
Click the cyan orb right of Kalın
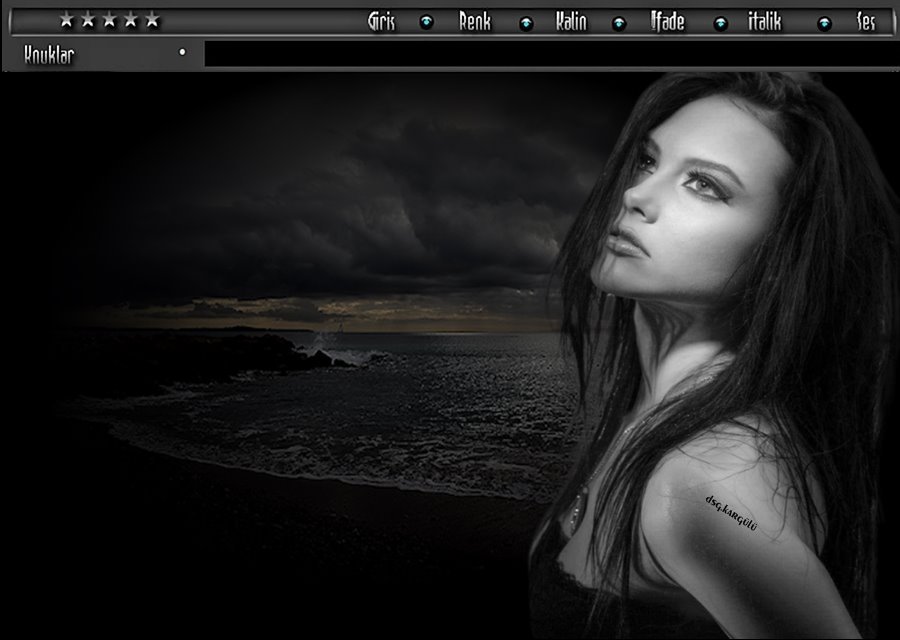coord(618,23)
